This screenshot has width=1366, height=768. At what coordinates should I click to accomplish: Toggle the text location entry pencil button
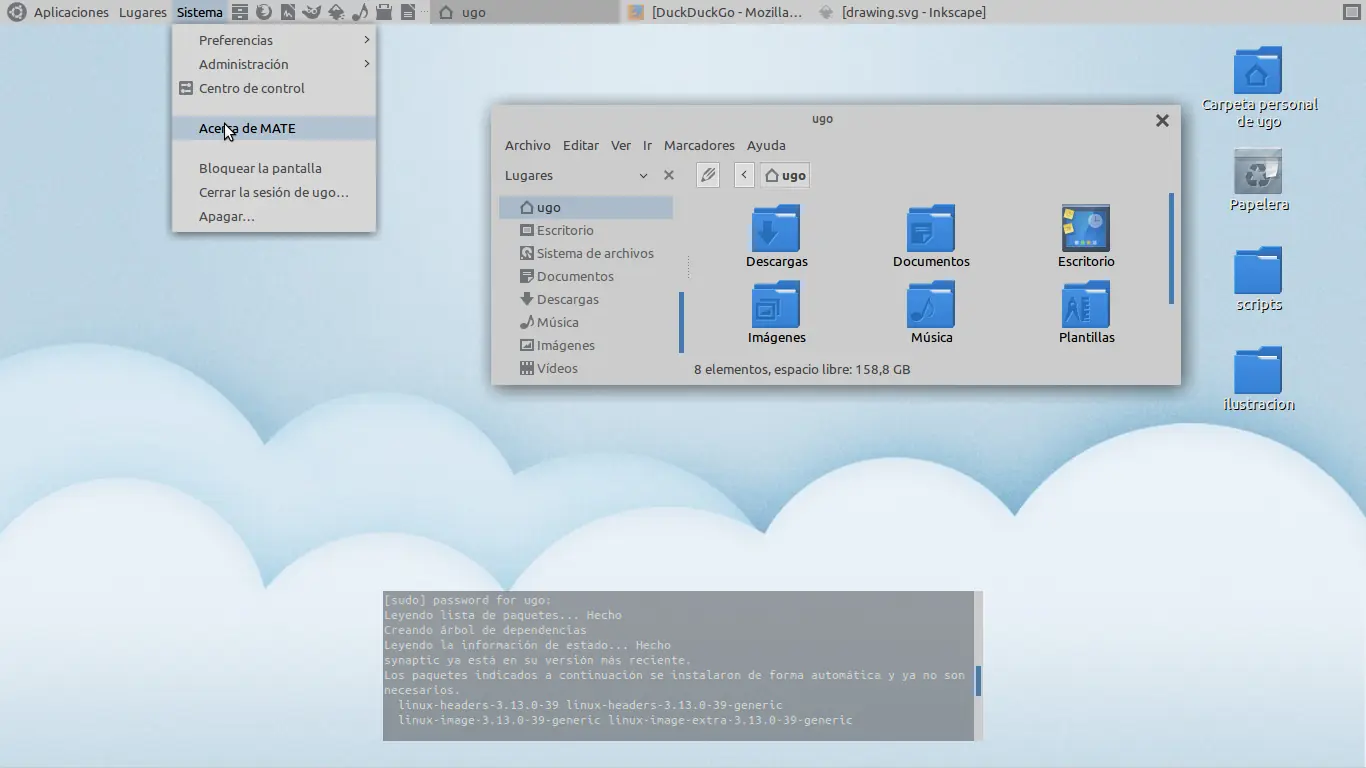point(708,175)
